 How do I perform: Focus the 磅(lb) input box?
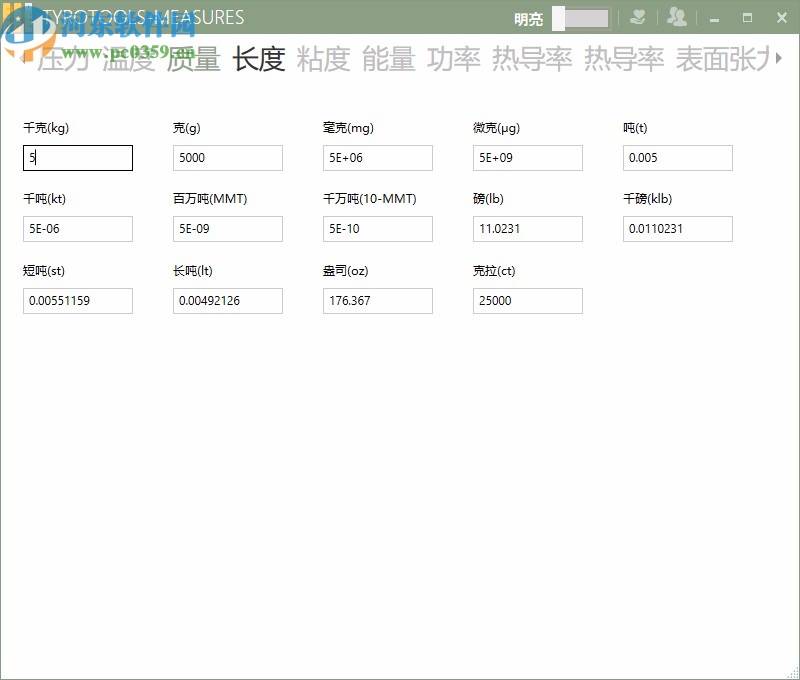click(x=528, y=229)
